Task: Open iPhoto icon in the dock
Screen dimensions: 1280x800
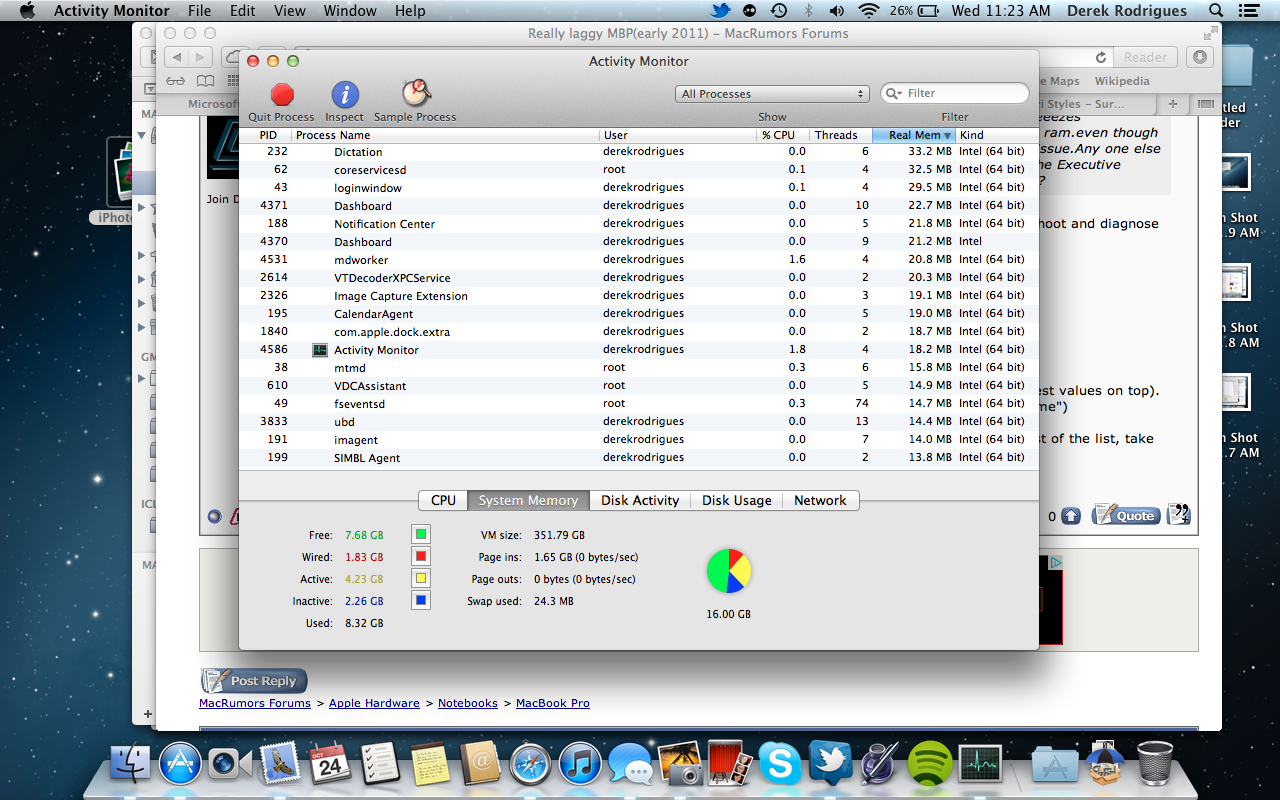Action: coord(680,765)
